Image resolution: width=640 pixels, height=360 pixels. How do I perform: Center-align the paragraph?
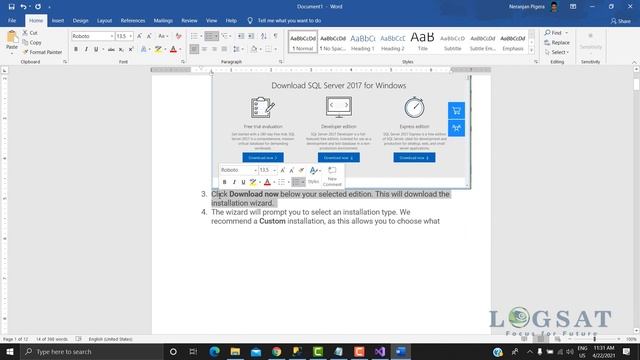[x=204, y=49]
